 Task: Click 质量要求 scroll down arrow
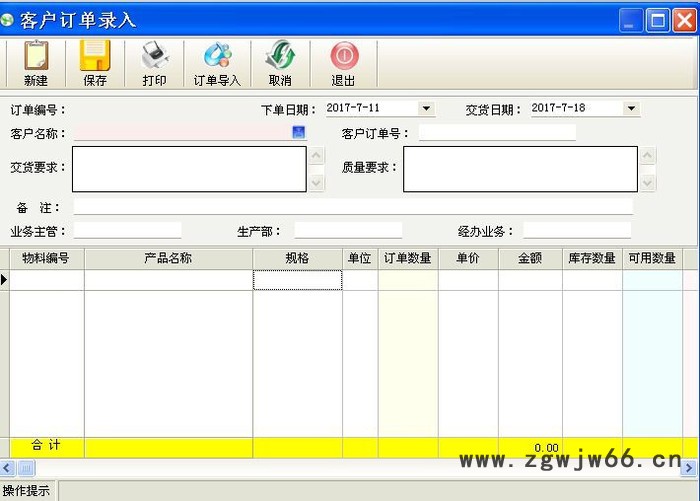click(x=647, y=183)
